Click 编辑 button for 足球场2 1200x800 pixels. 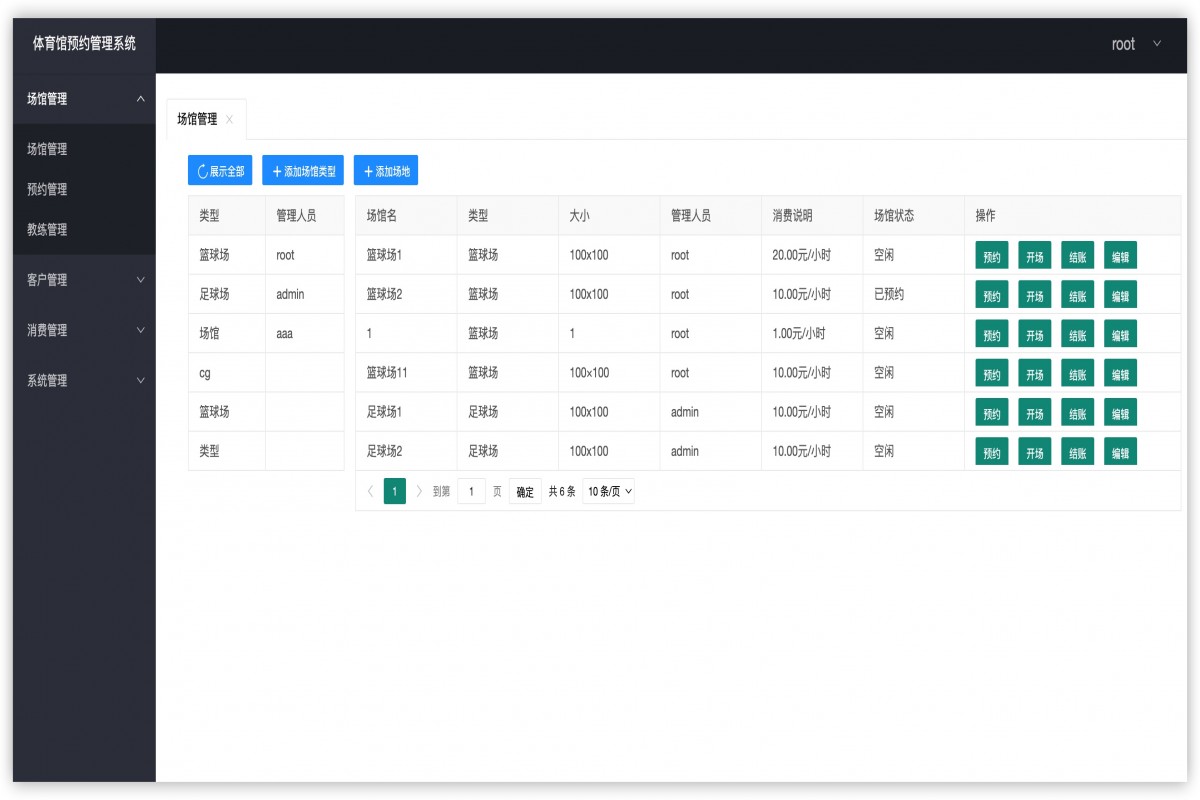[1119, 451]
